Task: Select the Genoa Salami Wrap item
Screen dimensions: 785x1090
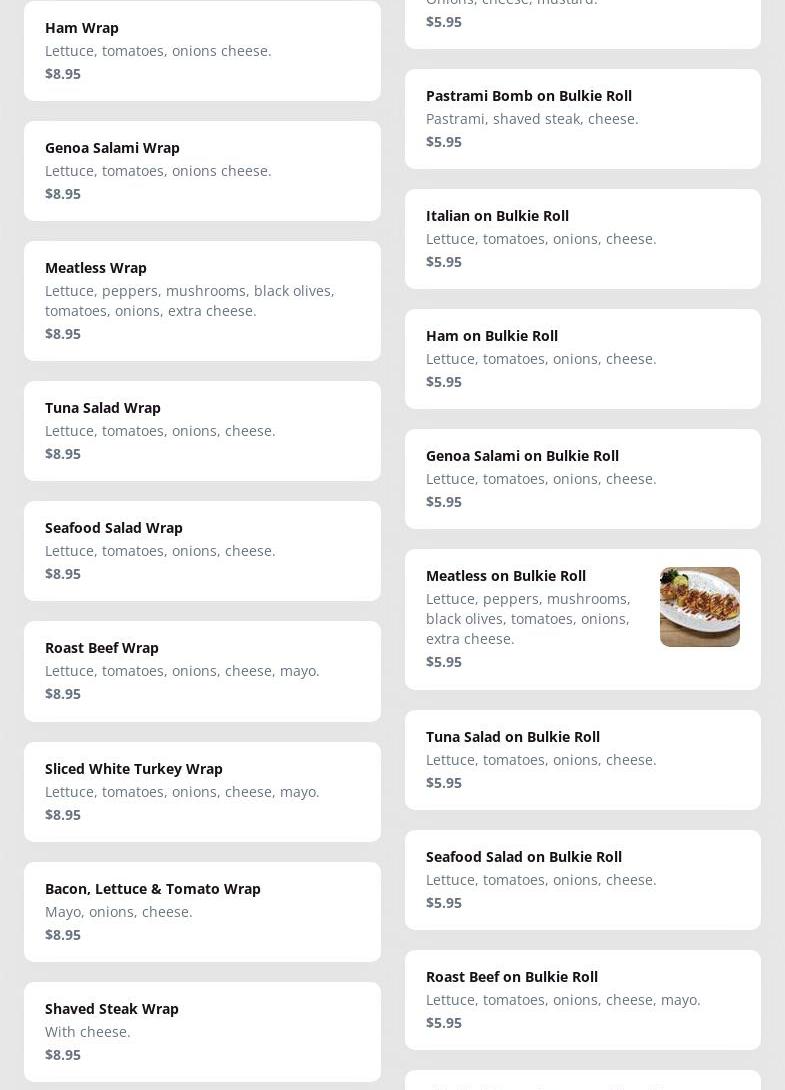Action: coord(202,170)
